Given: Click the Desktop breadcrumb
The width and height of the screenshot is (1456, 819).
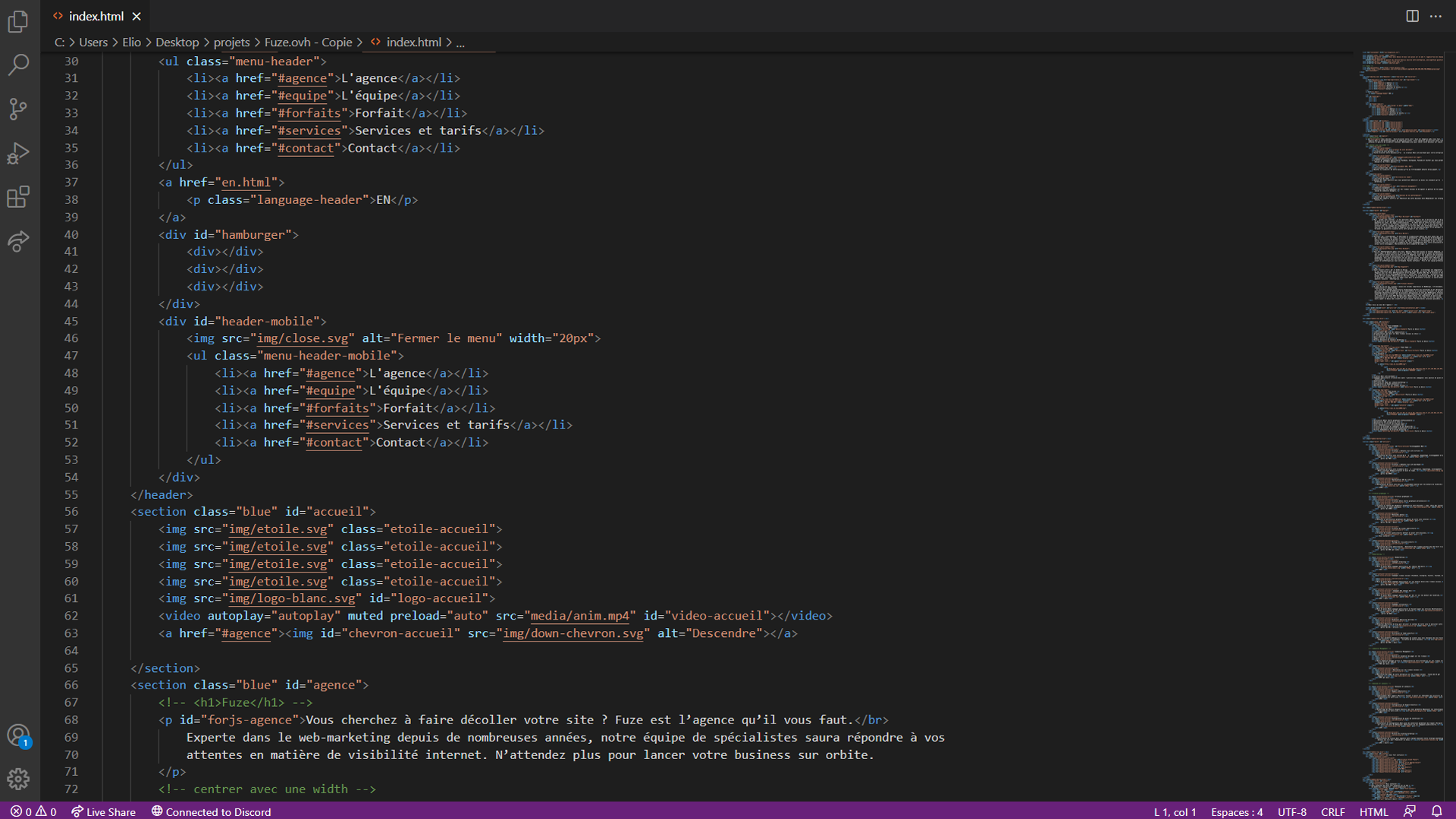Looking at the screenshot, I should pyautogui.click(x=177, y=42).
